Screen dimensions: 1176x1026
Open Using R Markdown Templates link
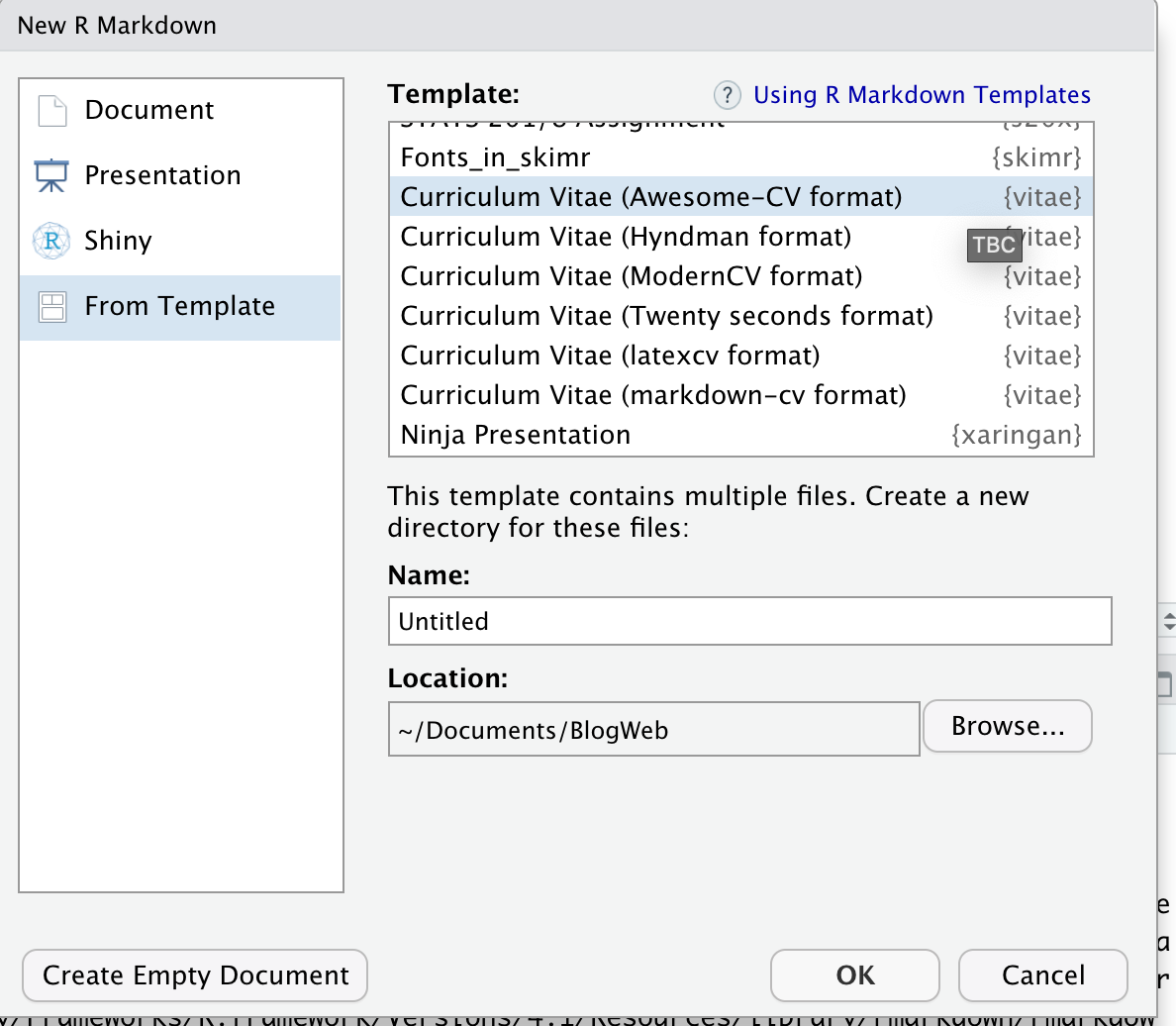922,95
